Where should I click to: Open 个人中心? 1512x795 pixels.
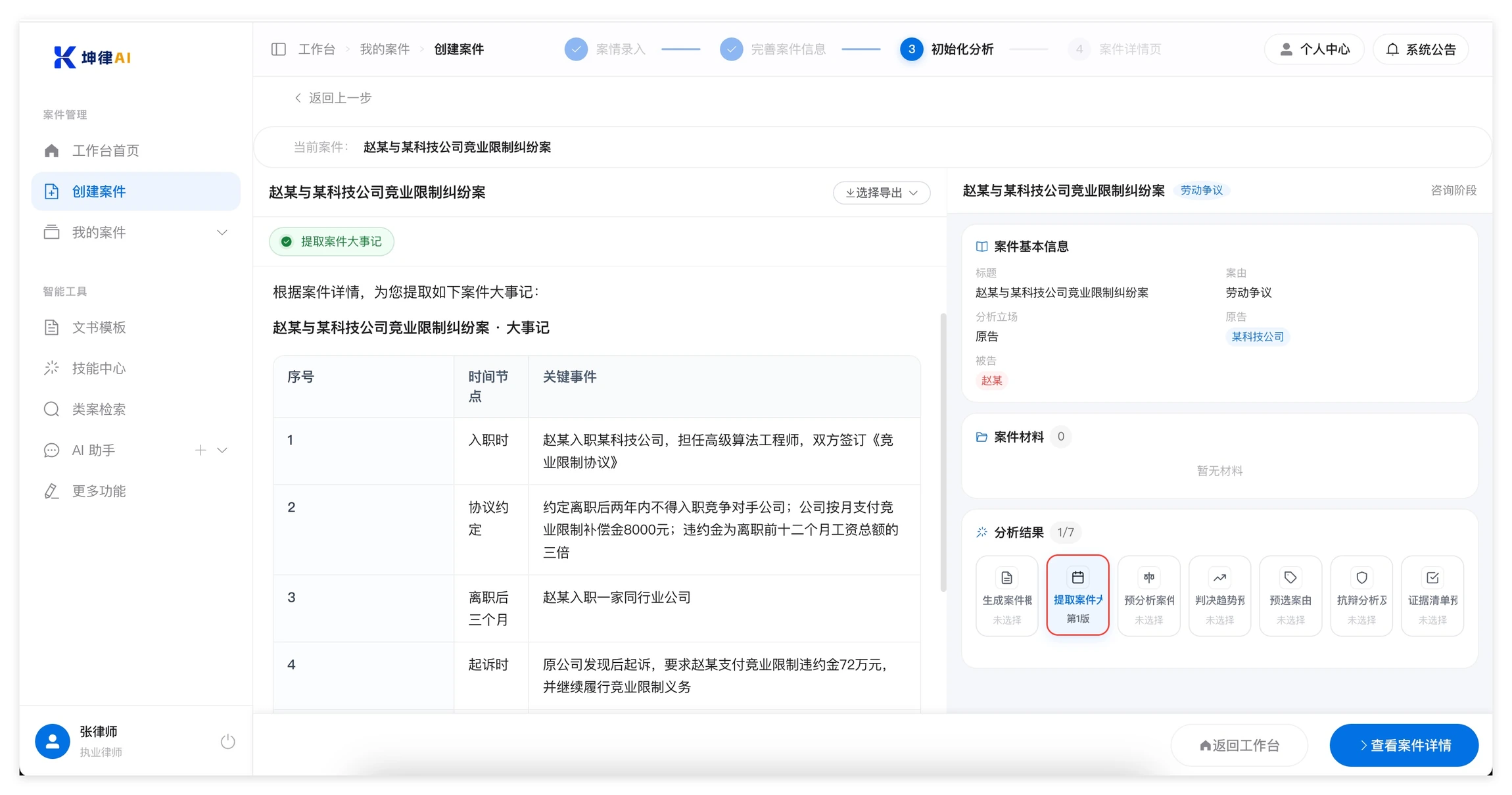[1314, 49]
